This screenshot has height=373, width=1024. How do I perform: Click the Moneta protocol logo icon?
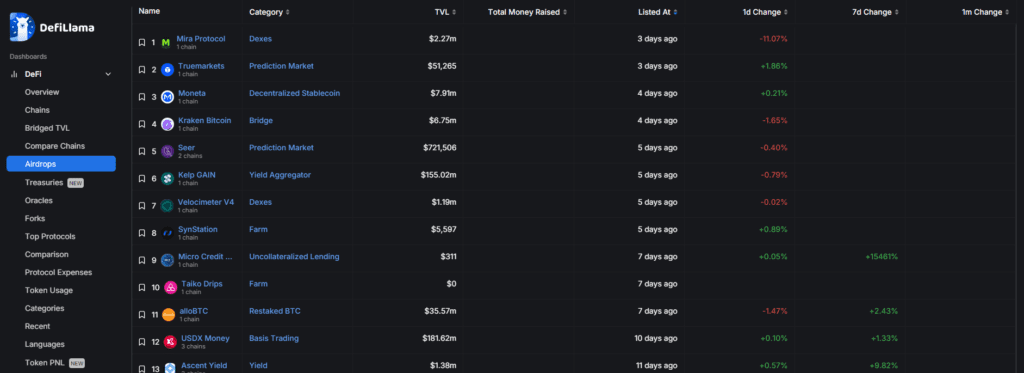point(167,97)
